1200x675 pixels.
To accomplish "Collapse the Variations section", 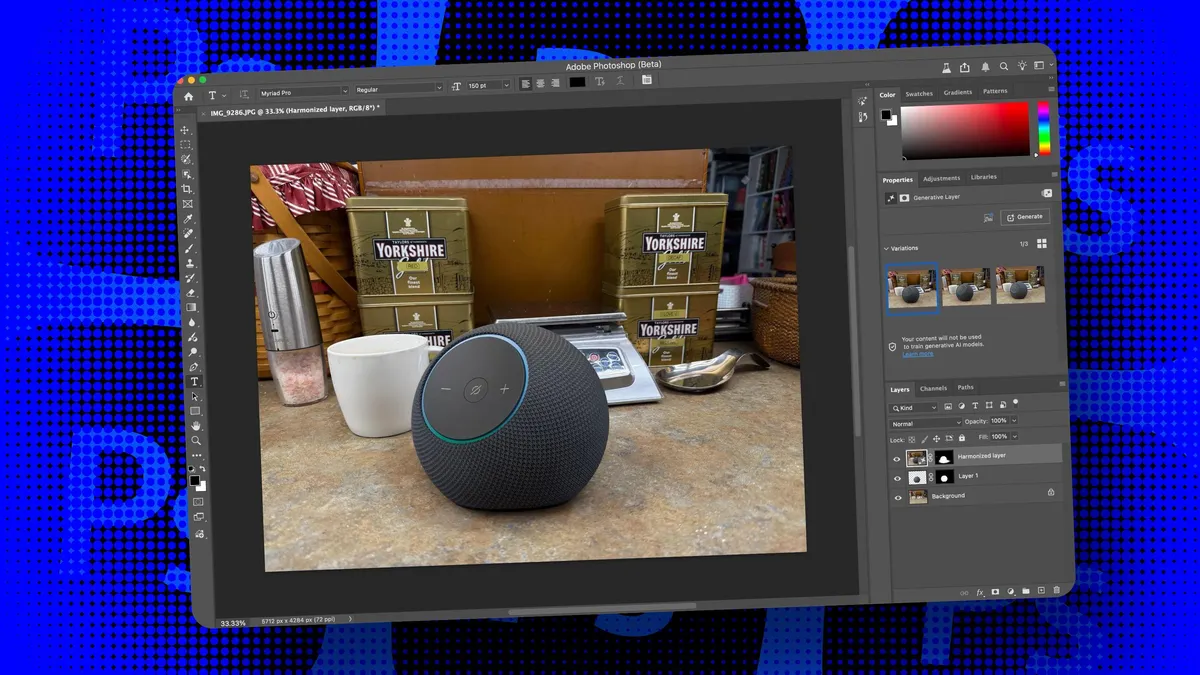I will (886, 248).
